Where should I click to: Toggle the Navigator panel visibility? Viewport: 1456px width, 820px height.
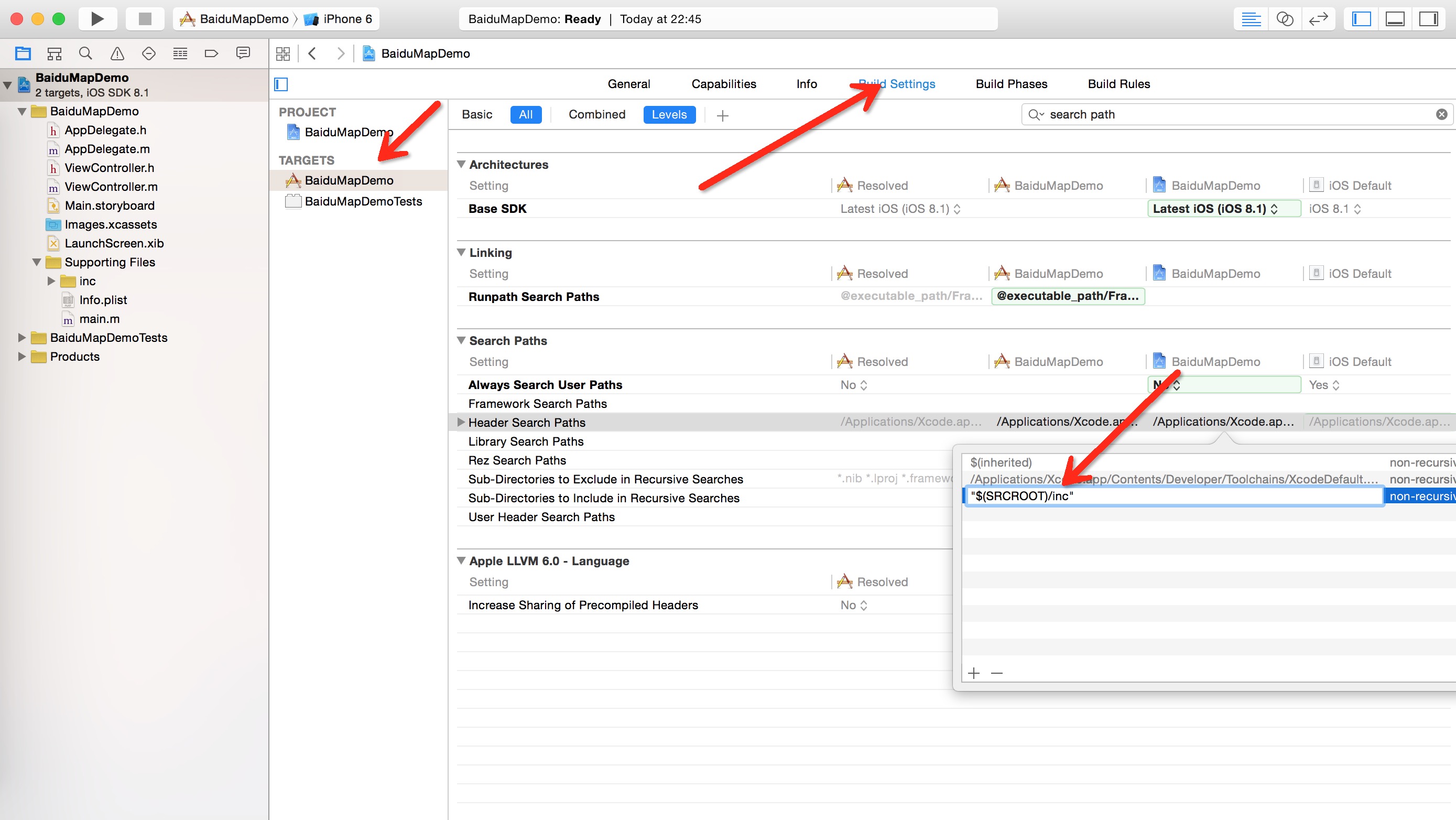[x=1361, y=19]
